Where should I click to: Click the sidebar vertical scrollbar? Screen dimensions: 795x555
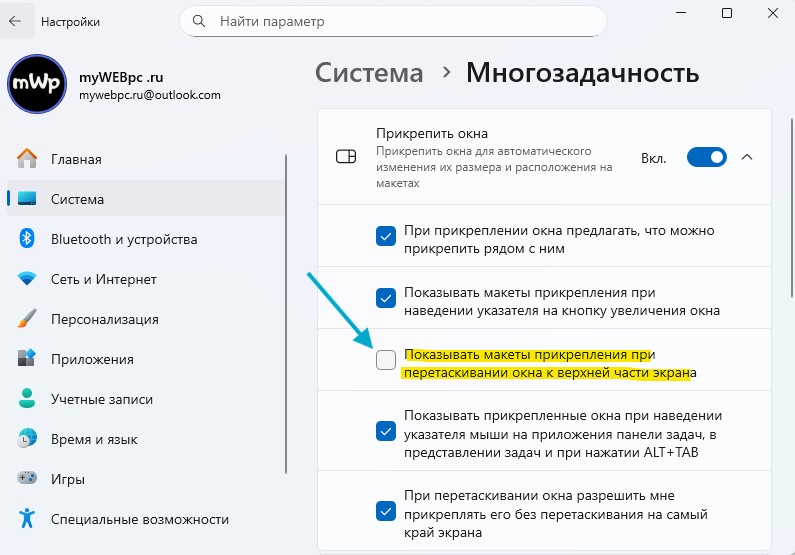coord(286,314)
